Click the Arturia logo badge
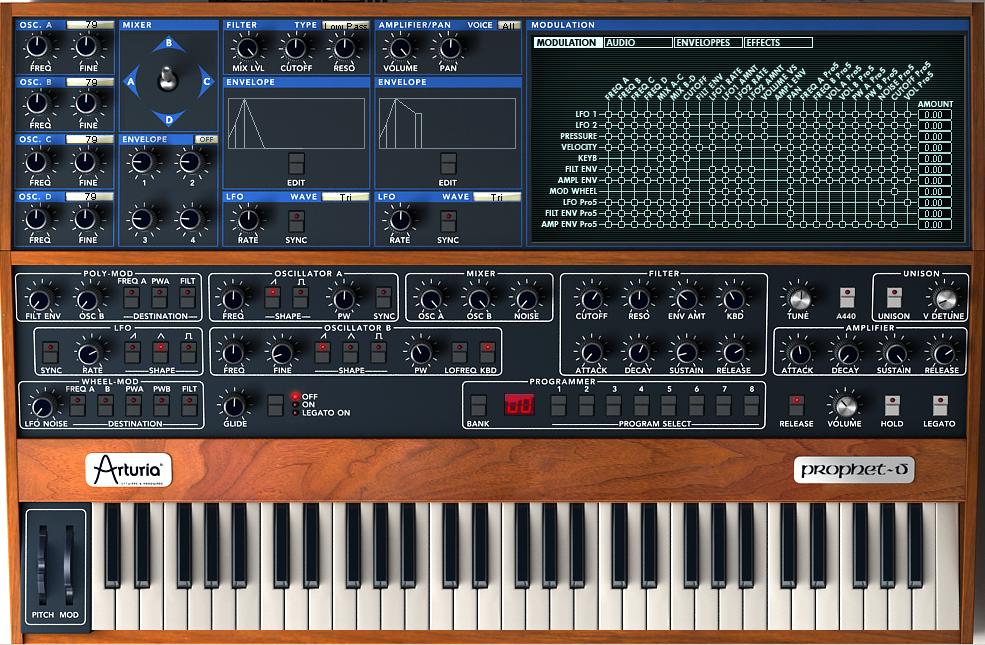Image resolution: width=985 pixels, height=645 pixels. tap(129, 470)
